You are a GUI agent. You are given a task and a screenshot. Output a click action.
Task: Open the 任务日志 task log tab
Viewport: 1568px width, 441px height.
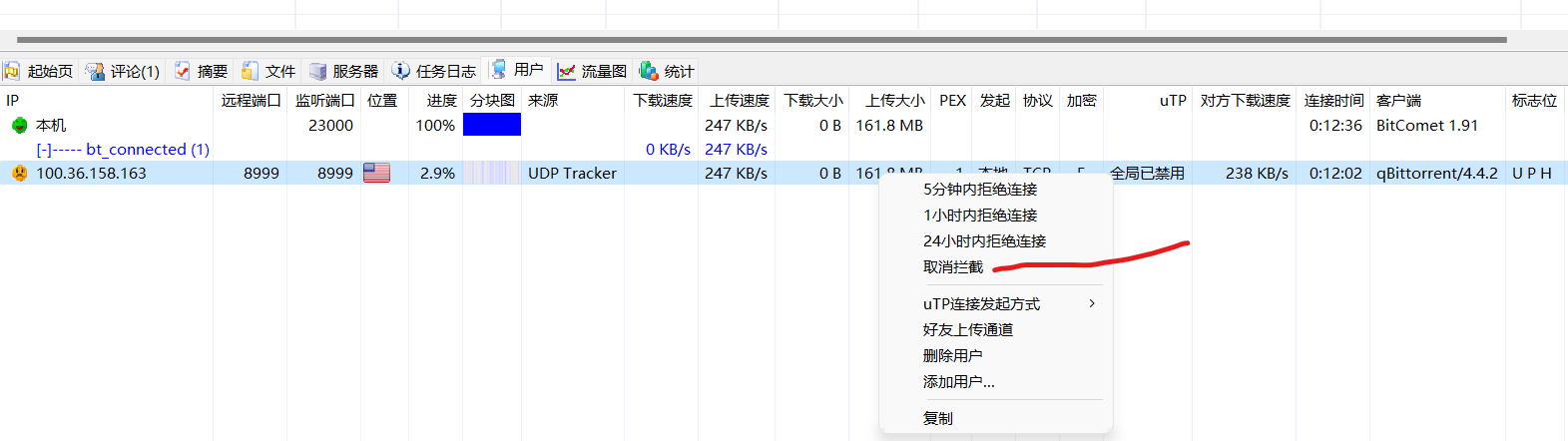tap(435, 71)
